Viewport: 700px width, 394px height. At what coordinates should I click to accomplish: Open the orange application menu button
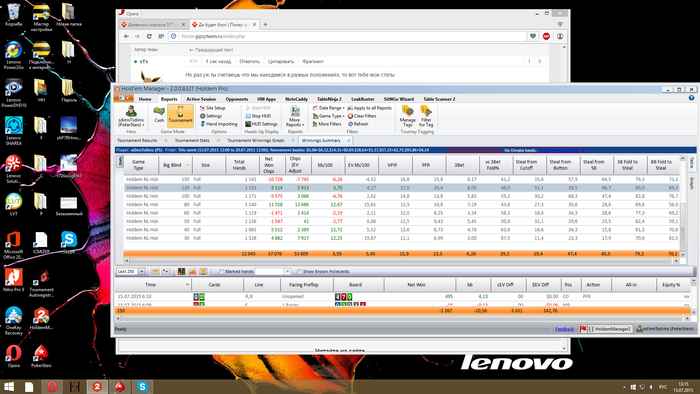click(123, 98)
